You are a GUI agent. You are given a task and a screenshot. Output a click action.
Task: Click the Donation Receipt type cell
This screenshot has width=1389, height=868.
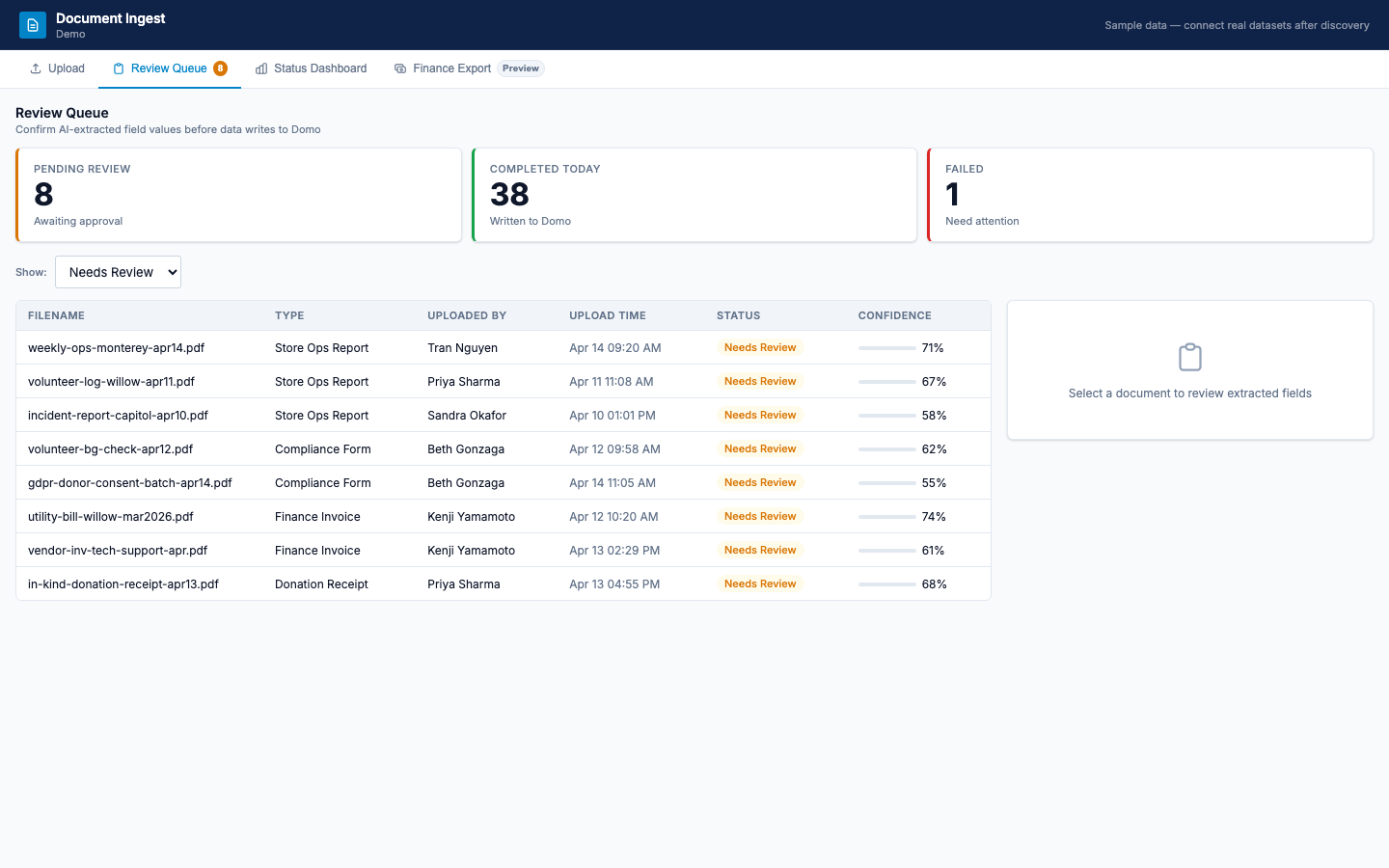[321, 583]
